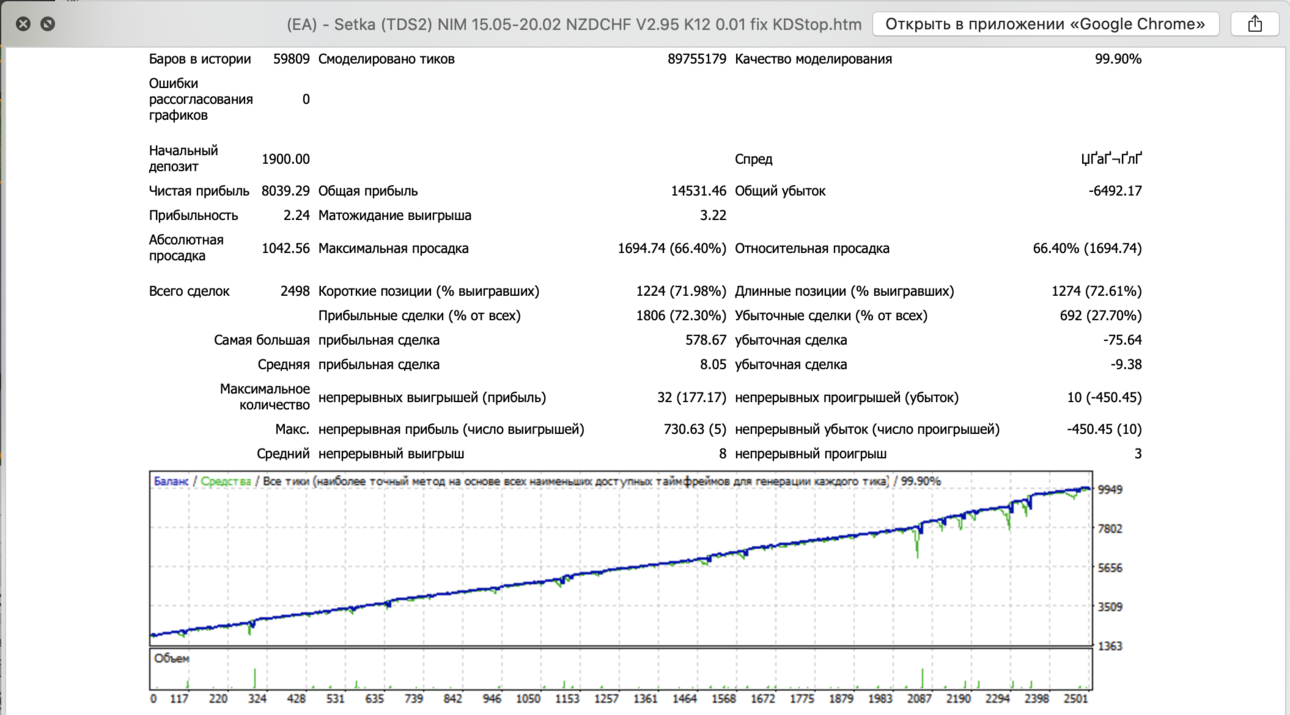Screen dimensions: 1290x715
Task: Click 'Прибыльные сделки (% от всех)' label
Action: pos(419,315)
